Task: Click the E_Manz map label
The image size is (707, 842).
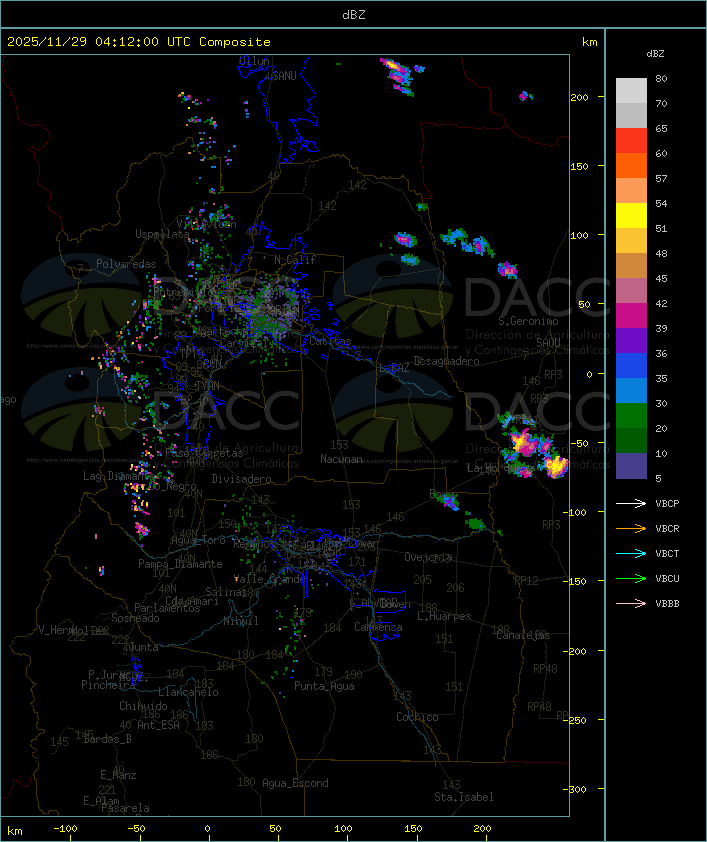Action: click(x=118, y=775)
